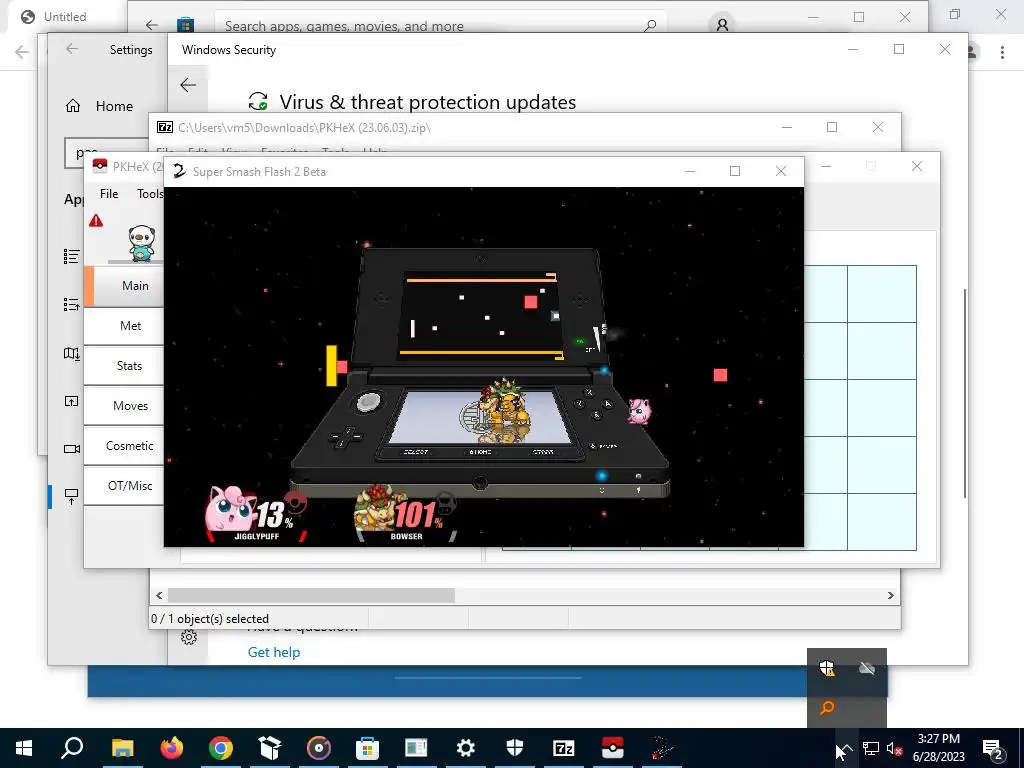1024x768 pixels.
Task: Minimize the Super Smash Flash 2 Beta window
Action: click(x=690, y=171)
